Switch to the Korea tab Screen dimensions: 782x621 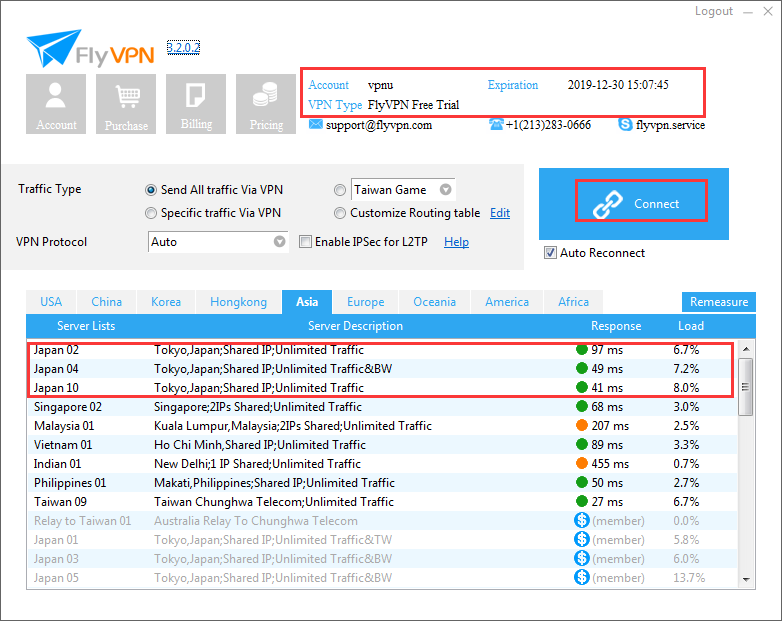coord(166,302)
